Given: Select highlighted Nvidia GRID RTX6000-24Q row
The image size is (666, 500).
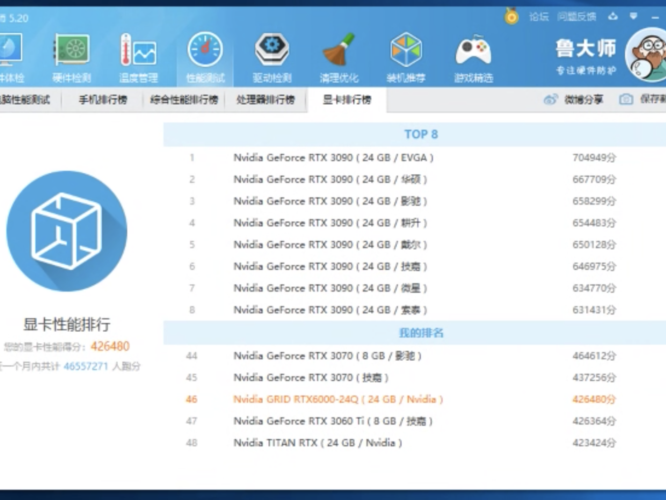Looking at the screenshot, I should [x=415, y=399].
